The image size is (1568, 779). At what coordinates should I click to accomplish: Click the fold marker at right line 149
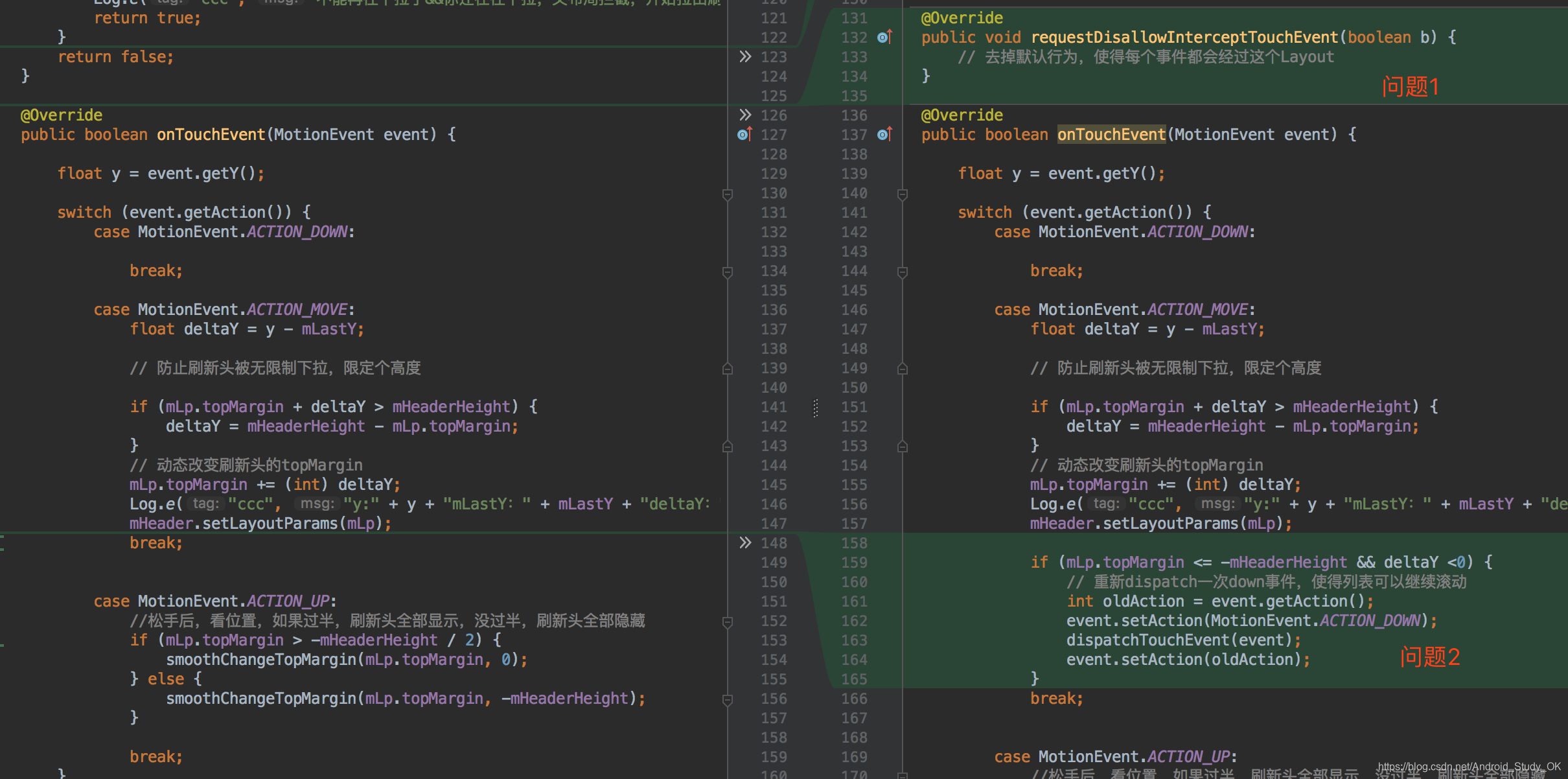903,368
